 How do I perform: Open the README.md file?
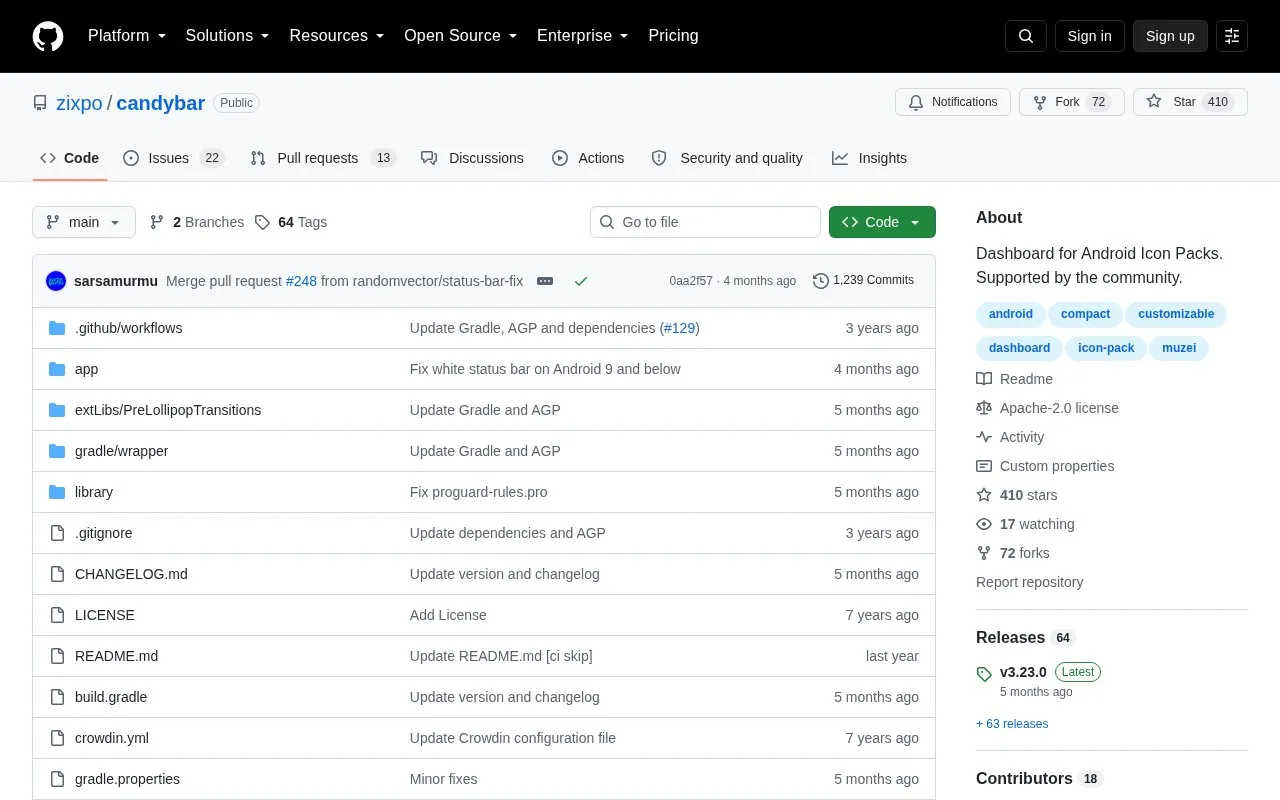click(x=116, y=656)
